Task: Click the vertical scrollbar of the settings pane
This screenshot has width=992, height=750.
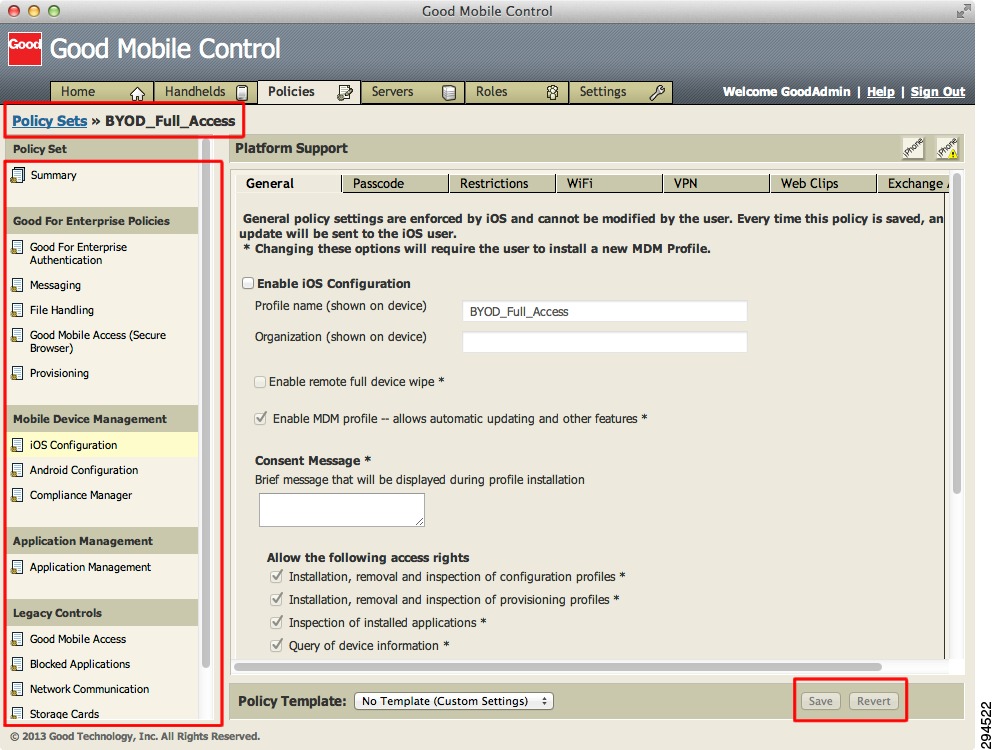Action: pyautogui.click(x=957, y=334)
